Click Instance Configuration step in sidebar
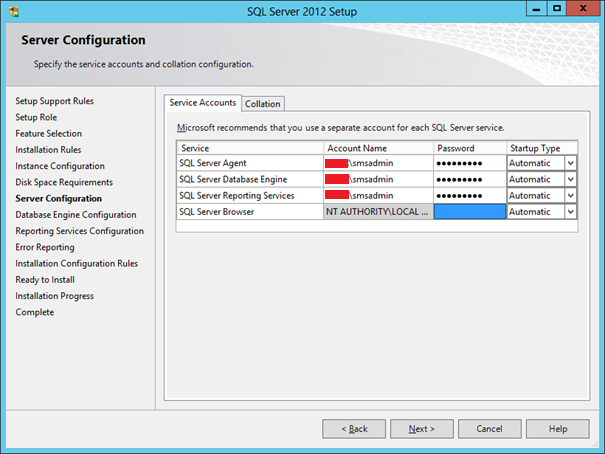605x454 pixels. click(x=60, y=166)
